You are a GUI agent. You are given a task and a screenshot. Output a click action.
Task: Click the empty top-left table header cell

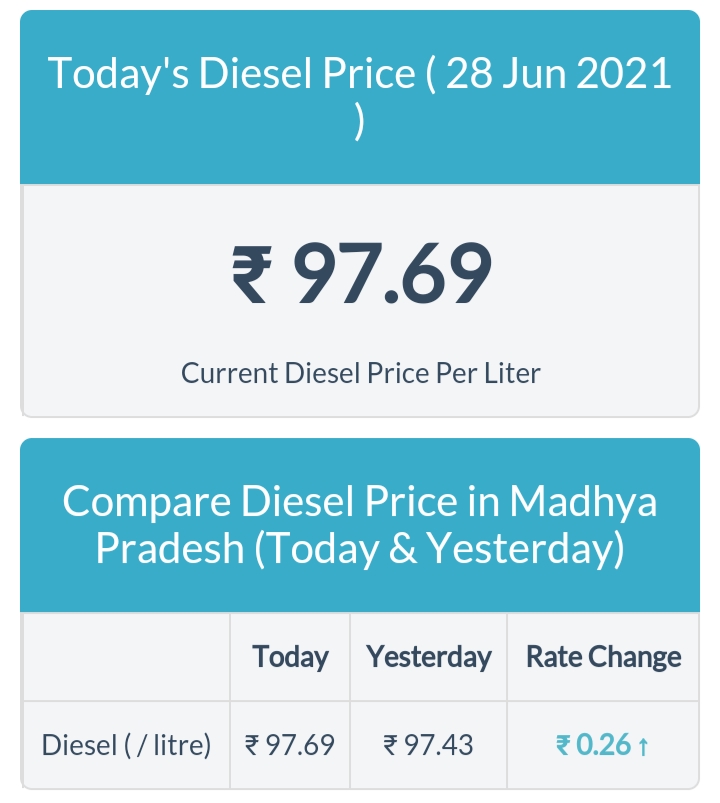pyautogui.click(x=126, y=657)
